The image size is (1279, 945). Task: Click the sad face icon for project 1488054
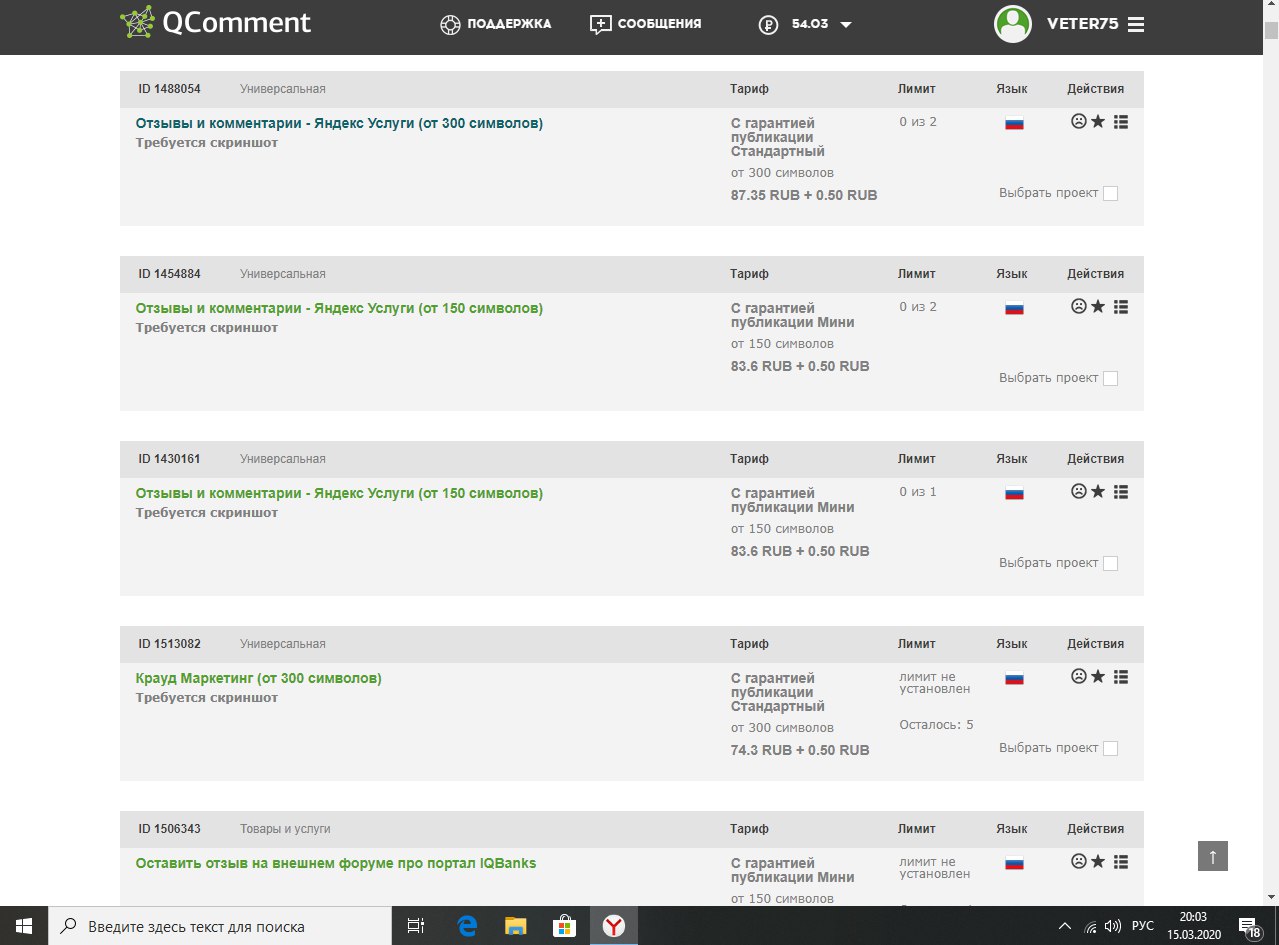point(1078,121)
